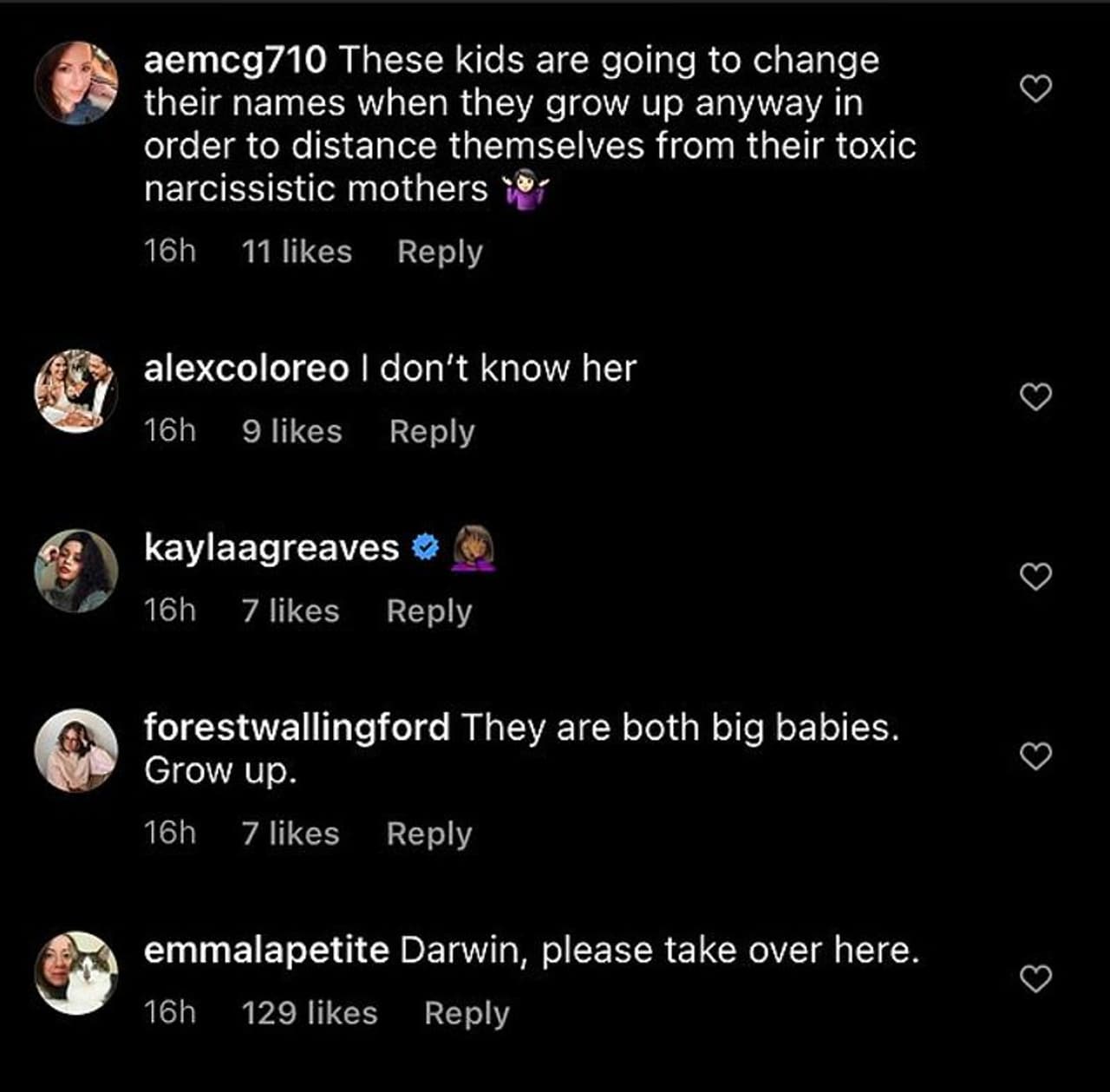This screenshot has height=1092, width=1110.
Task: Tap heart beside alexcoloreo's comment
Action: [x=1035, y=396]
